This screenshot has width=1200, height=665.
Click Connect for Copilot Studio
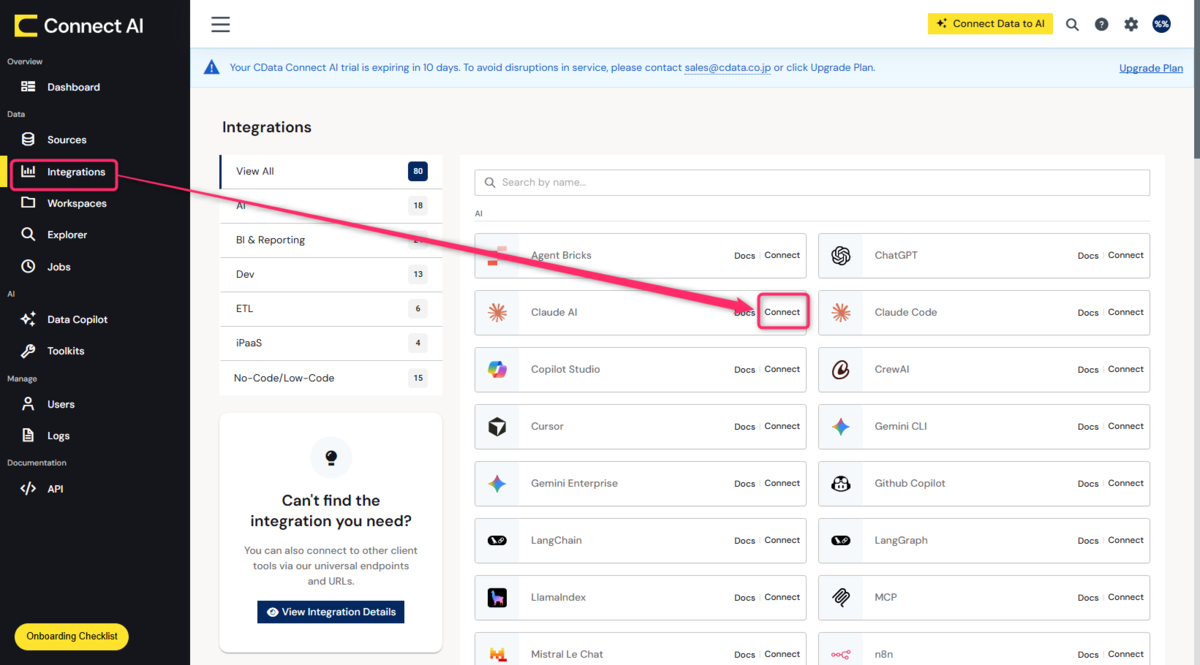[782, 369]
